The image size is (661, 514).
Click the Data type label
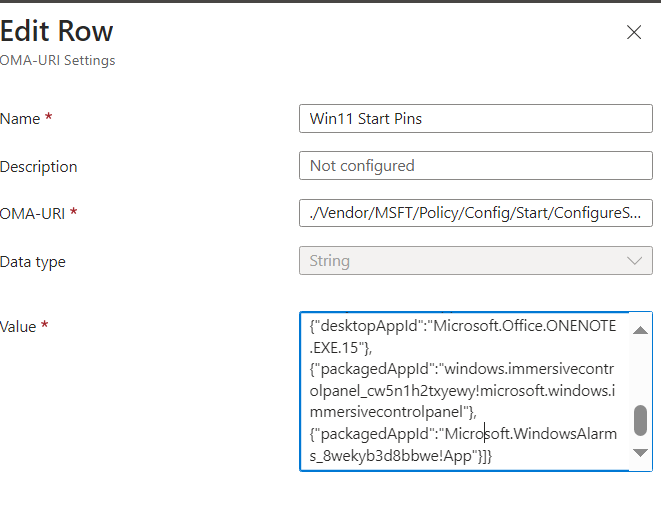click(x=32, y=262)
